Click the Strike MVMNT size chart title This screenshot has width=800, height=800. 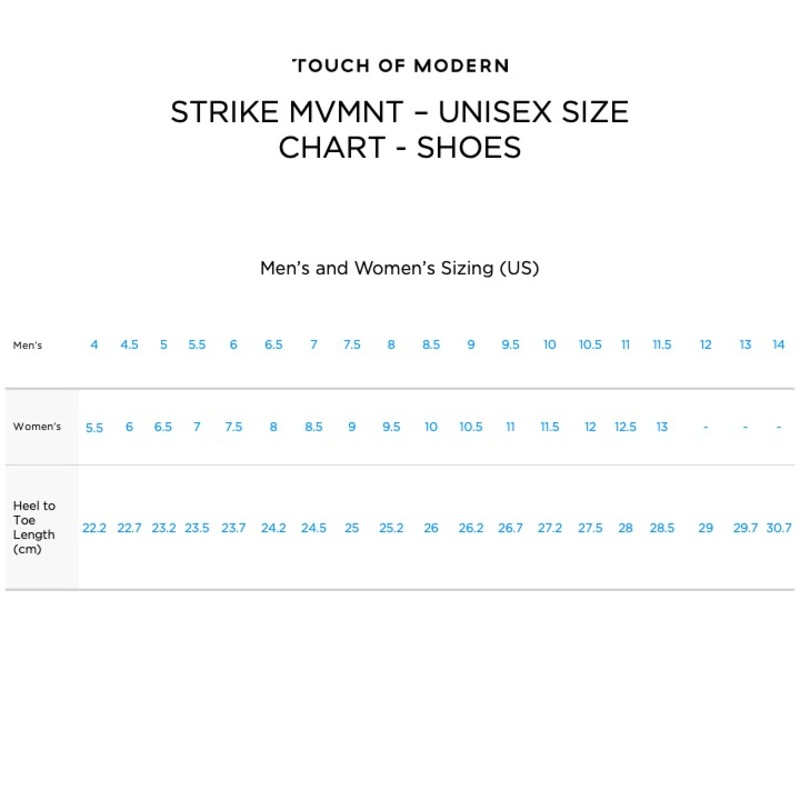(400, 129)
